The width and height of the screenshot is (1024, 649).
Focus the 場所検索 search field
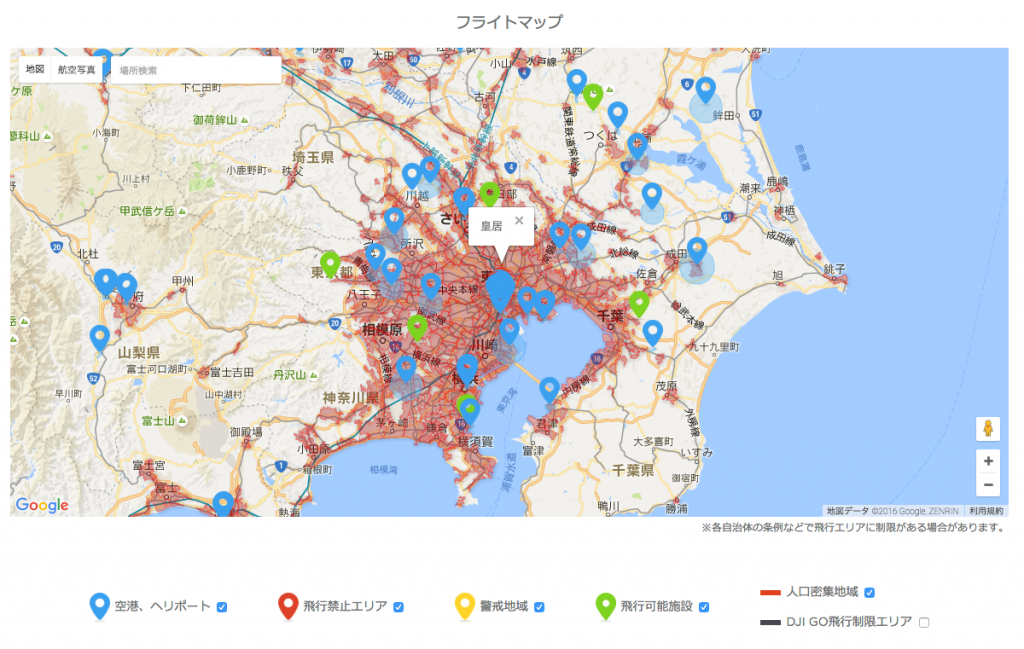[x=196, y=70]
